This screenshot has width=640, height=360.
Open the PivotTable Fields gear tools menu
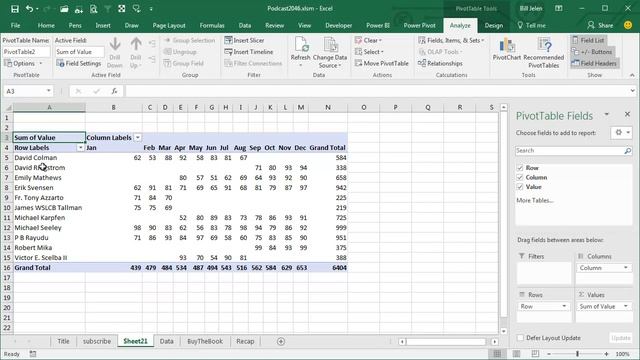pos(622,133)
